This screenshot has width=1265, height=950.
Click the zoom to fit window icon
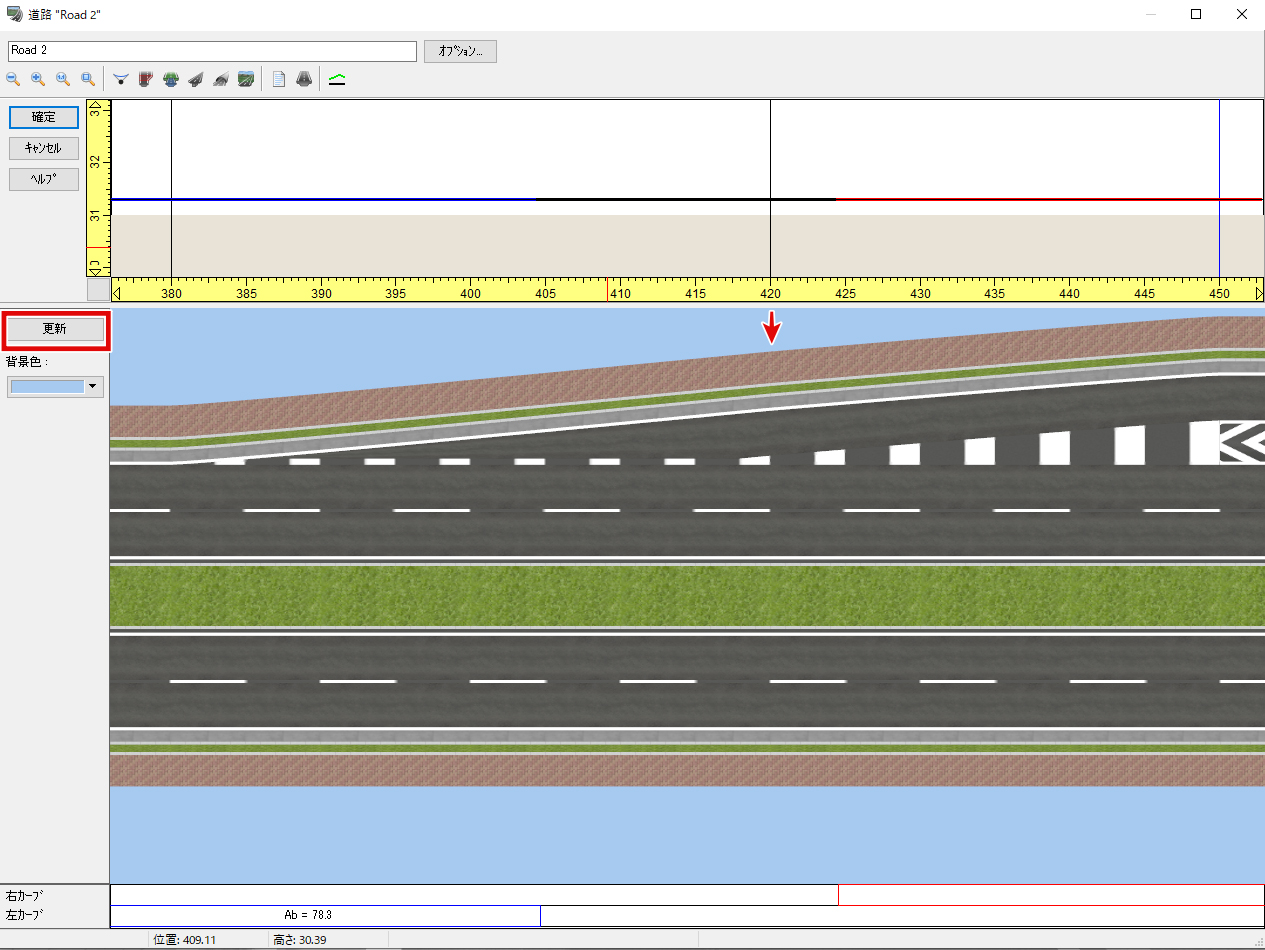88,78
